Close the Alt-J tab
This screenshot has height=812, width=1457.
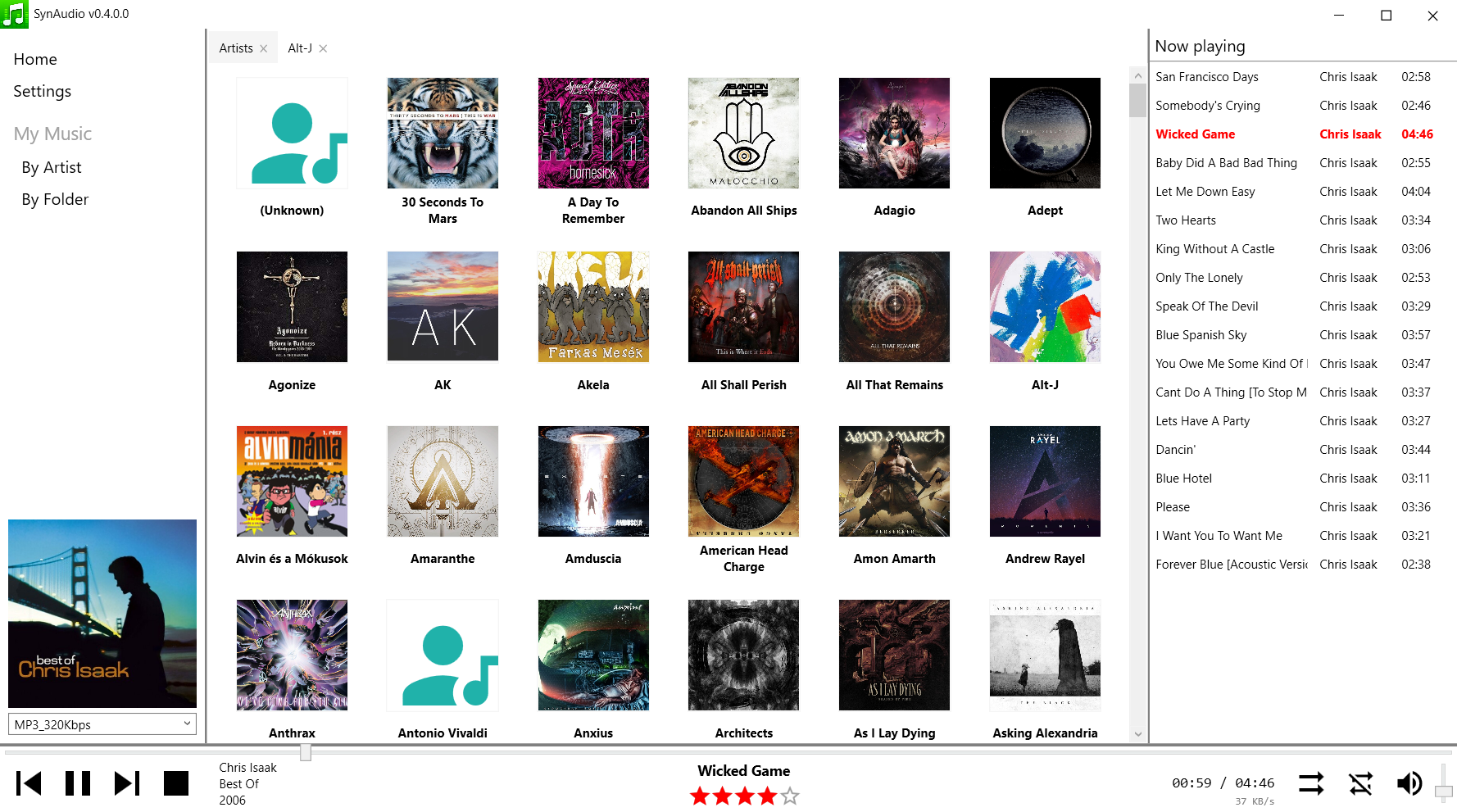point(323,48)
